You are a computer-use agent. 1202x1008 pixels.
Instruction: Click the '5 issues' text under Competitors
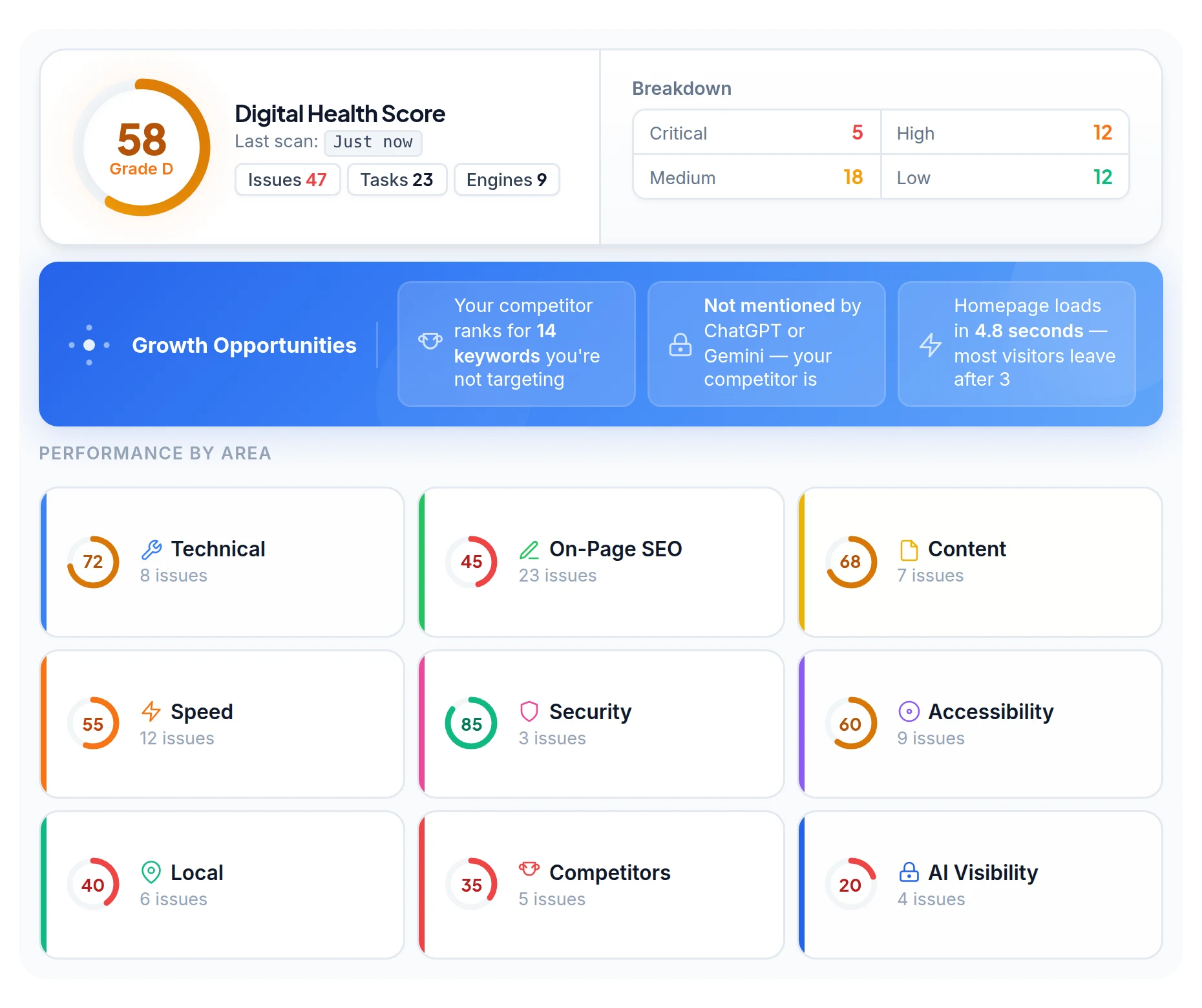pos(552,899)
